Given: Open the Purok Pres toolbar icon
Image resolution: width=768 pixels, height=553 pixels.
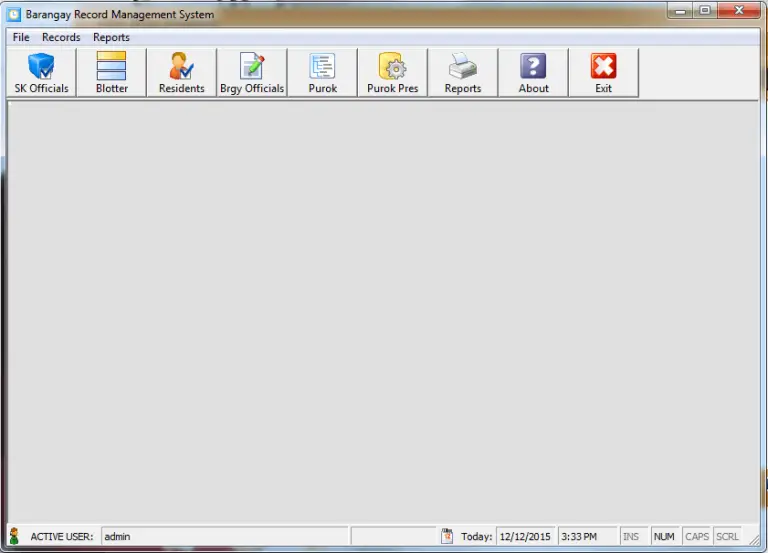Looking at the screenshot, I should (393, 72).
